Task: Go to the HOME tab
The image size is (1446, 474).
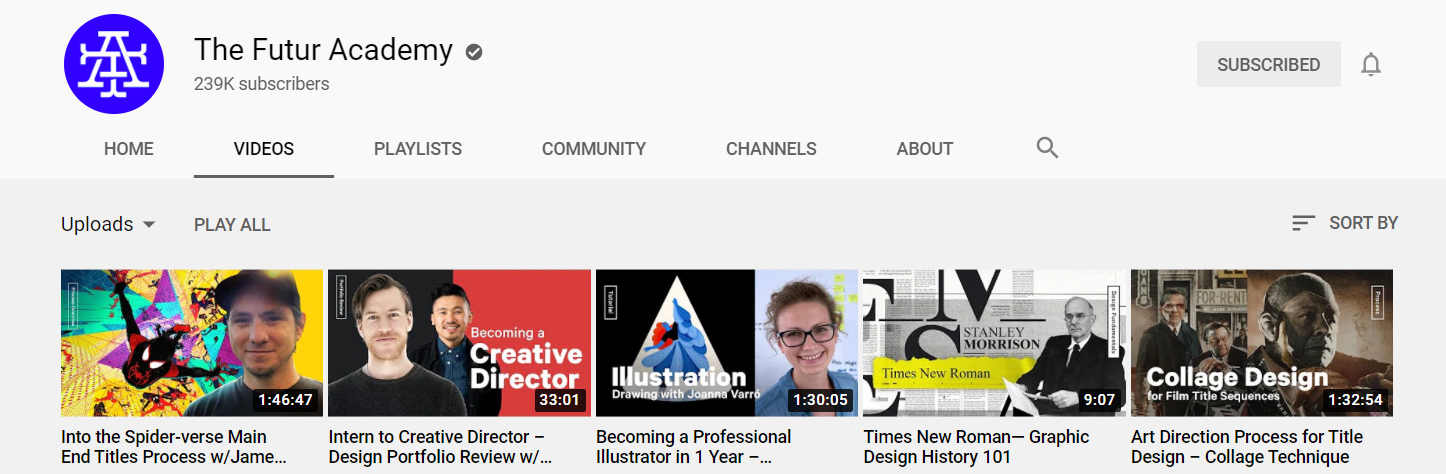Action: [x=129, y=149]
